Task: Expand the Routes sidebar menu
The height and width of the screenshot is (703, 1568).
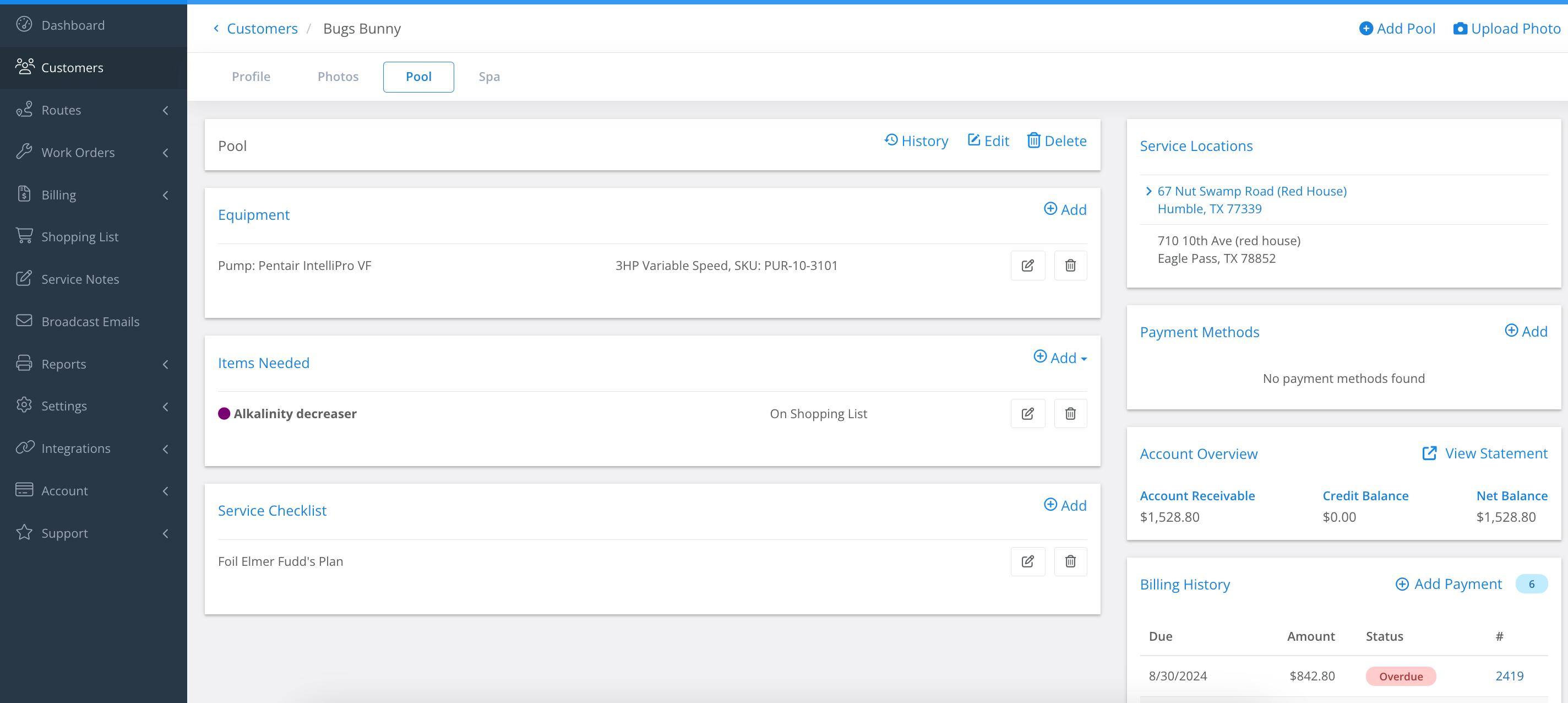Action: tap(93, 110)
